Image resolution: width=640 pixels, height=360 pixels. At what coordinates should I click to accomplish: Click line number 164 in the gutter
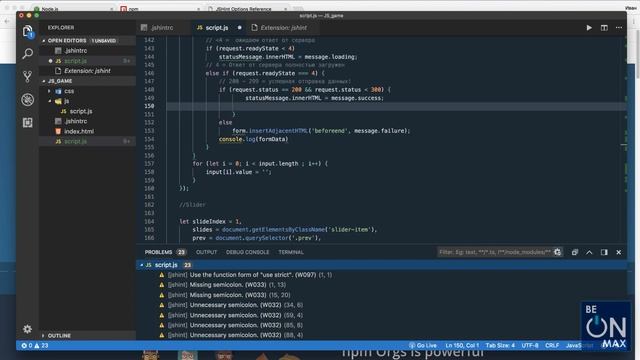coord(149,222)
